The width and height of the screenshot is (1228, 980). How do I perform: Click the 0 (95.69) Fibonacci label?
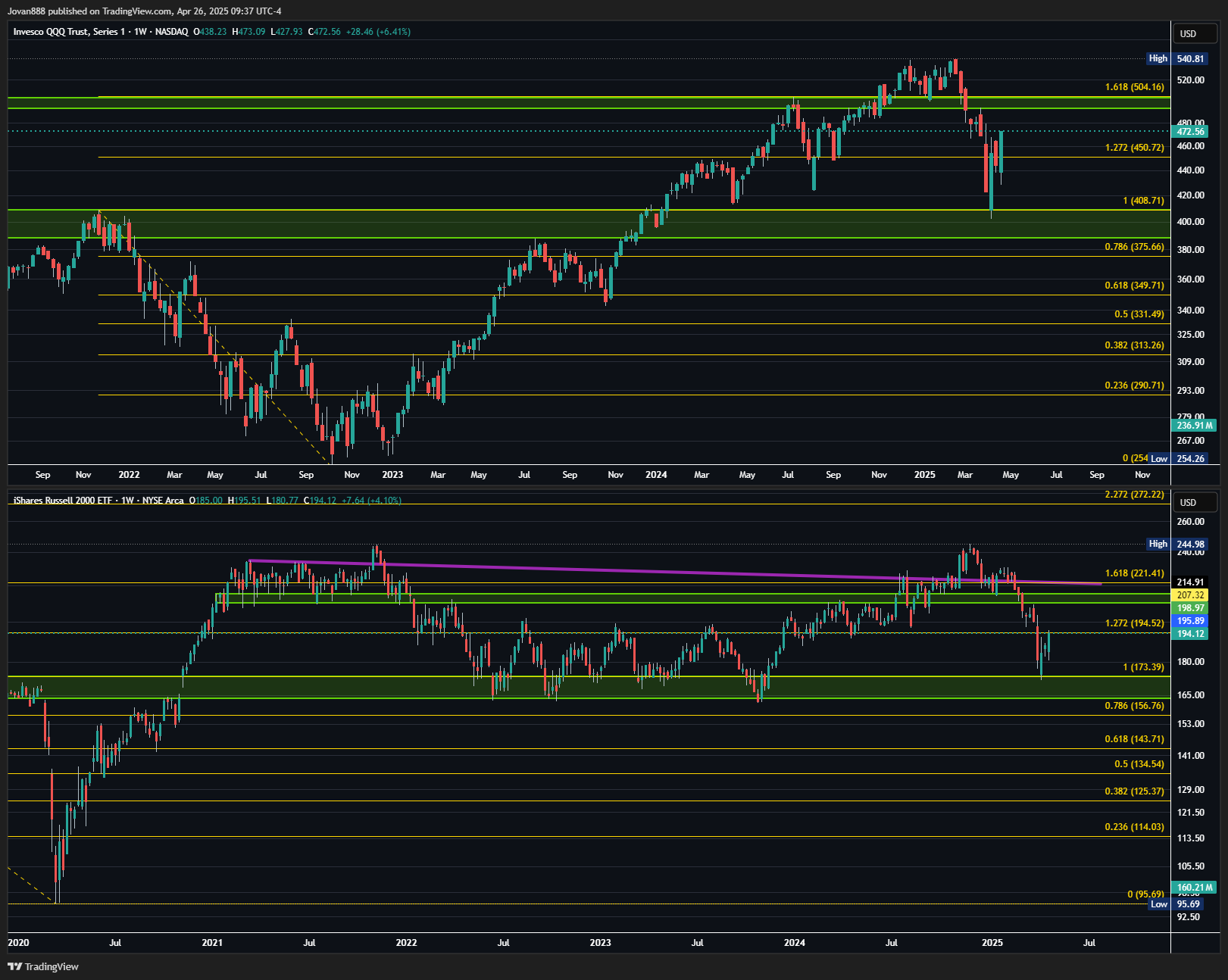[x=1145, y=894]
